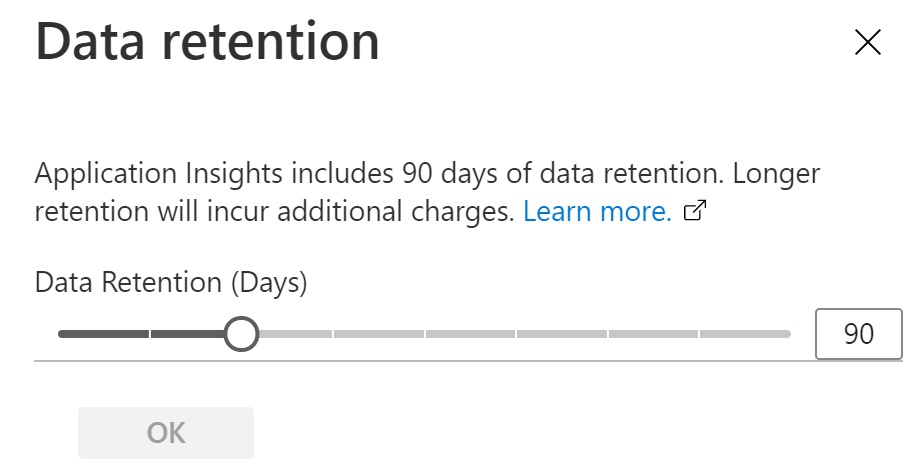
Task: Set slider to the fifth track segment
Action: click(470, 334)
